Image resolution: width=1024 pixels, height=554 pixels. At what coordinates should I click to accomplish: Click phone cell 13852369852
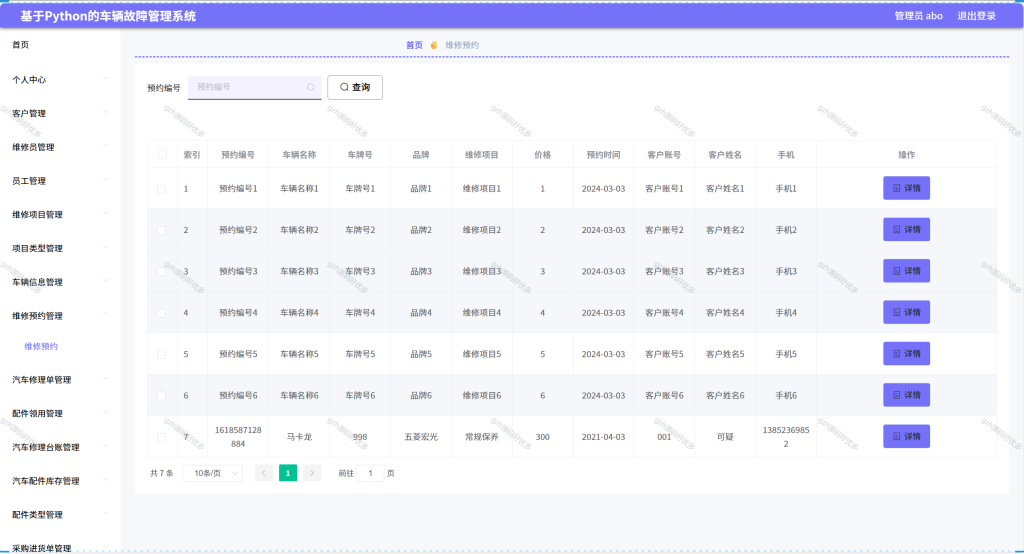point(786,437)
